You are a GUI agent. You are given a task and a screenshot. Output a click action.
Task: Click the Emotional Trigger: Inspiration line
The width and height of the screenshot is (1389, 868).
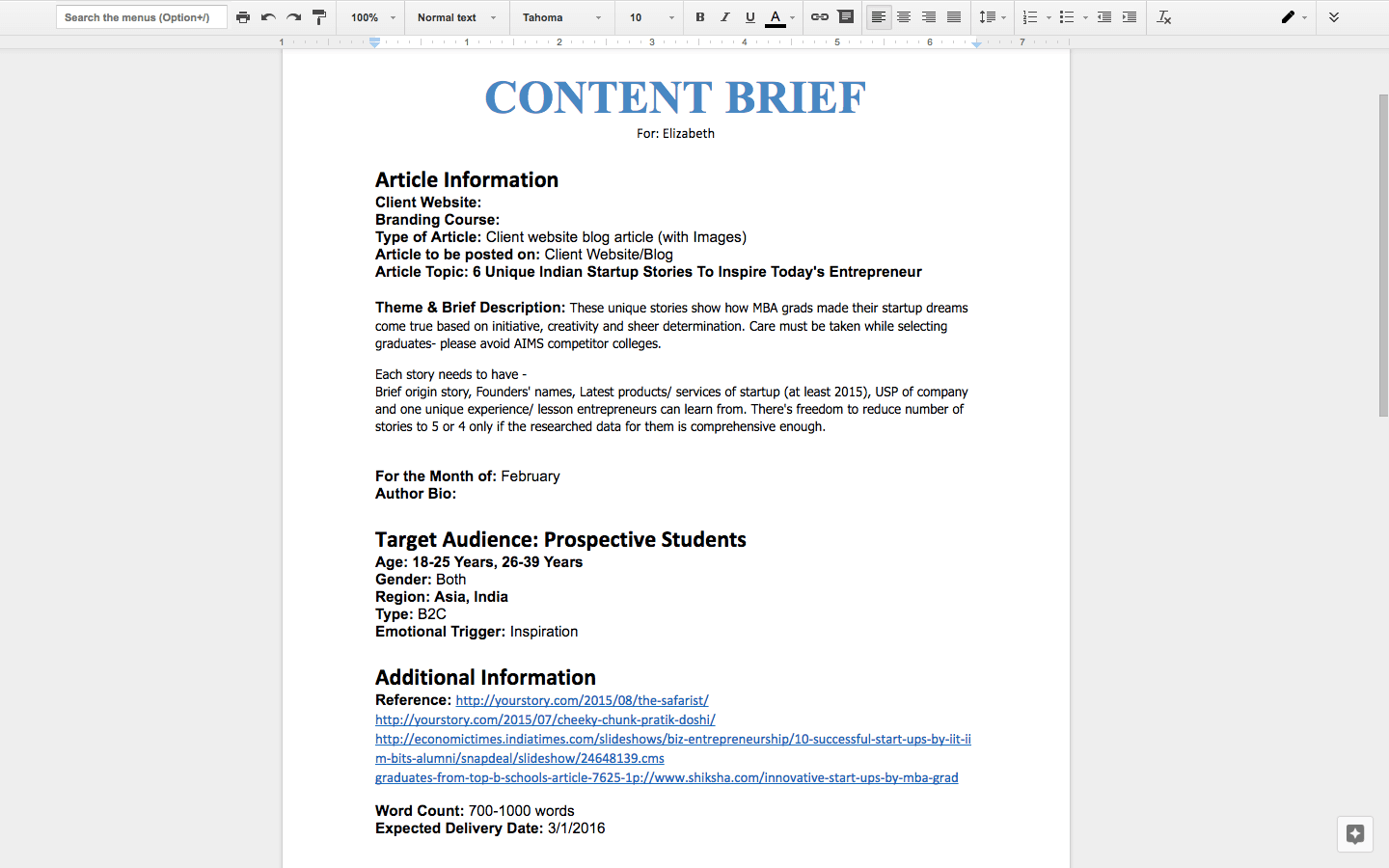pyautogui.click(x=477, y=632)
